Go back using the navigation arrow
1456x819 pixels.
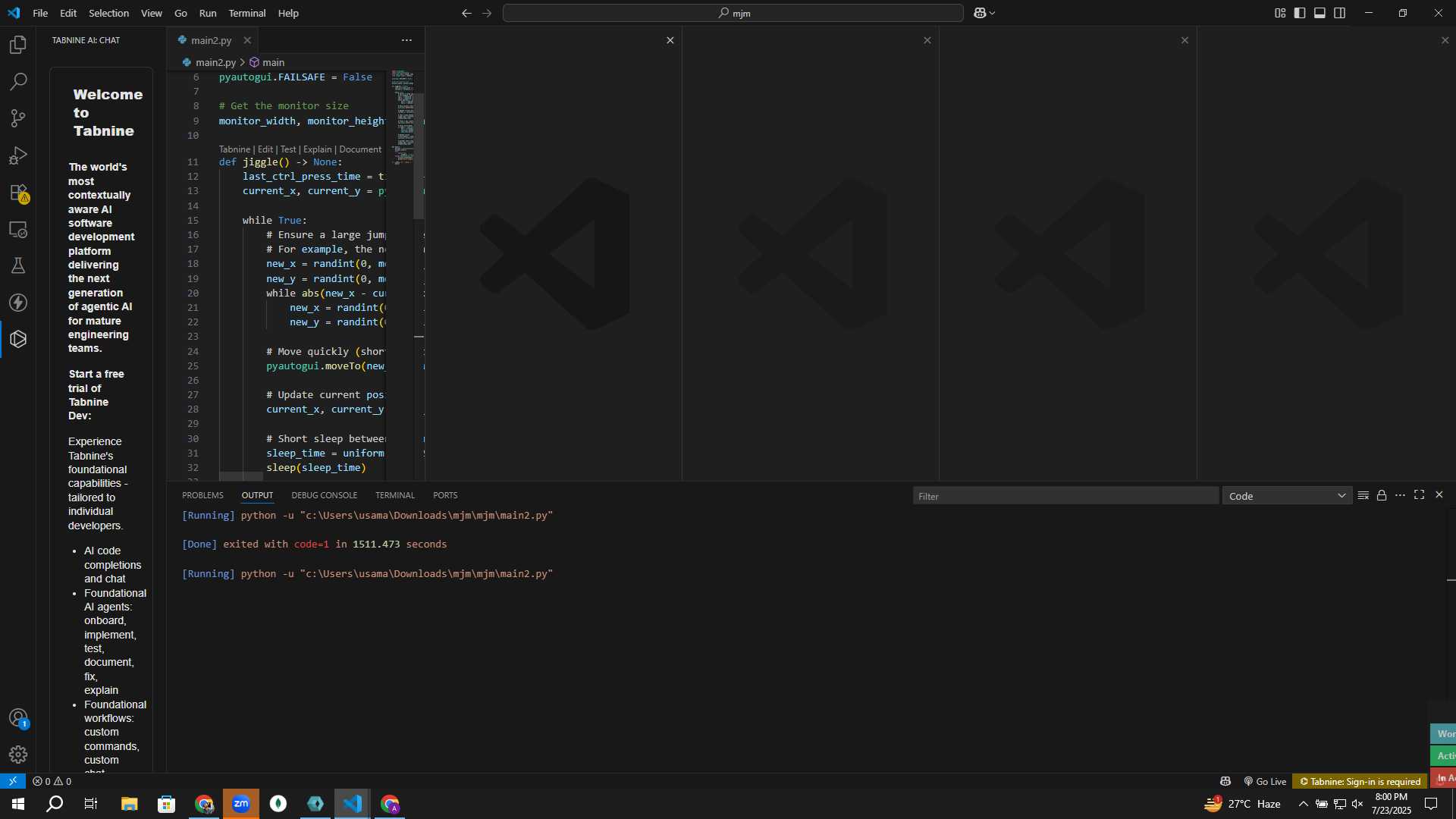[466, 13]
